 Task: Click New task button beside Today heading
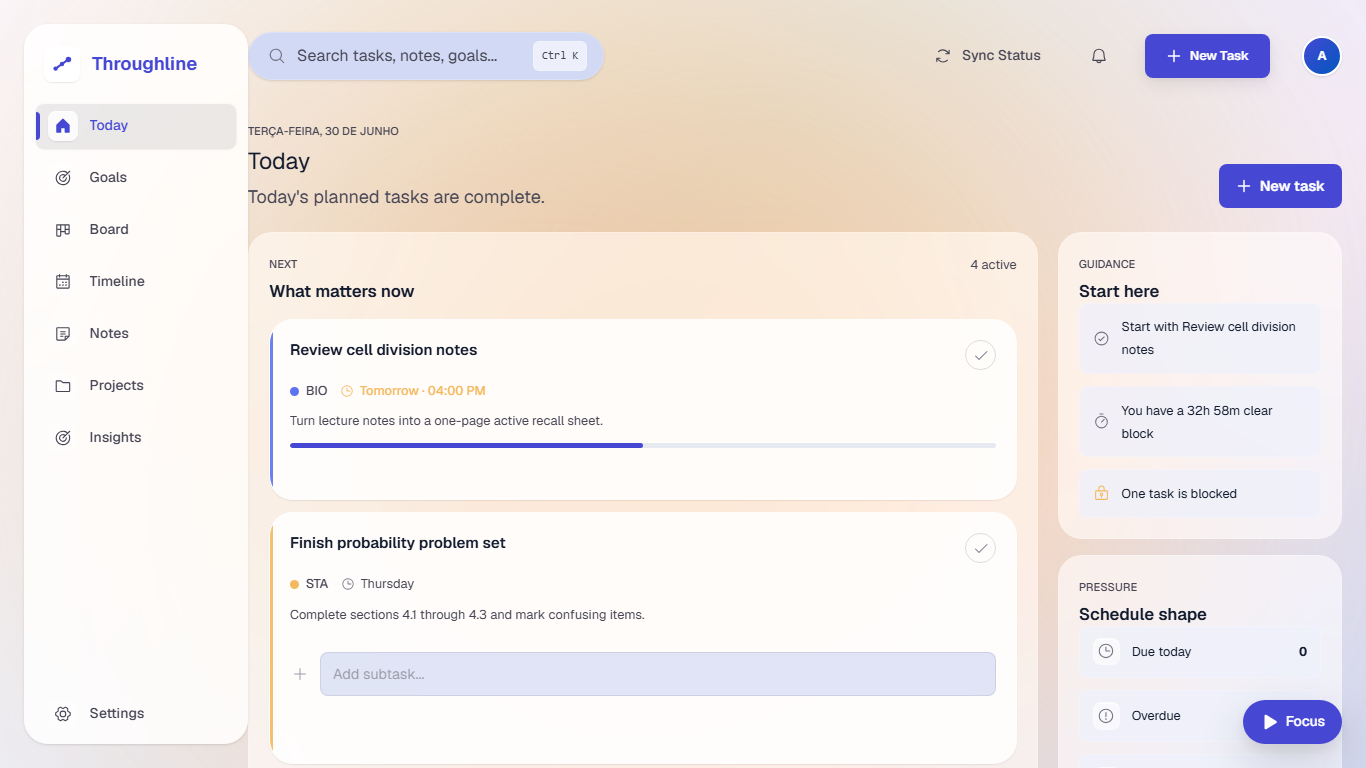coord(1280,186)
